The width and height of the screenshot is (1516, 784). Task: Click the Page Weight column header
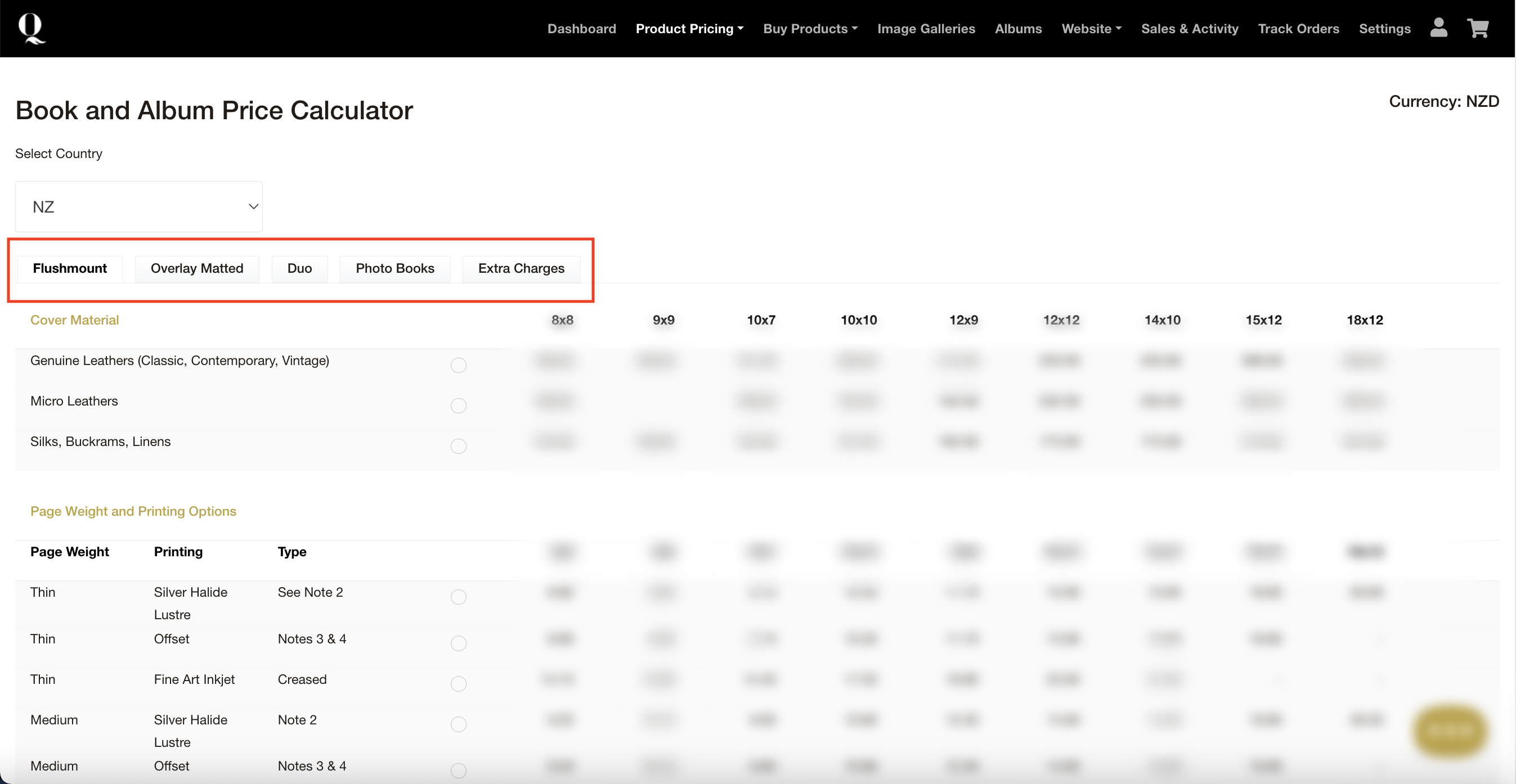point(69,552)
